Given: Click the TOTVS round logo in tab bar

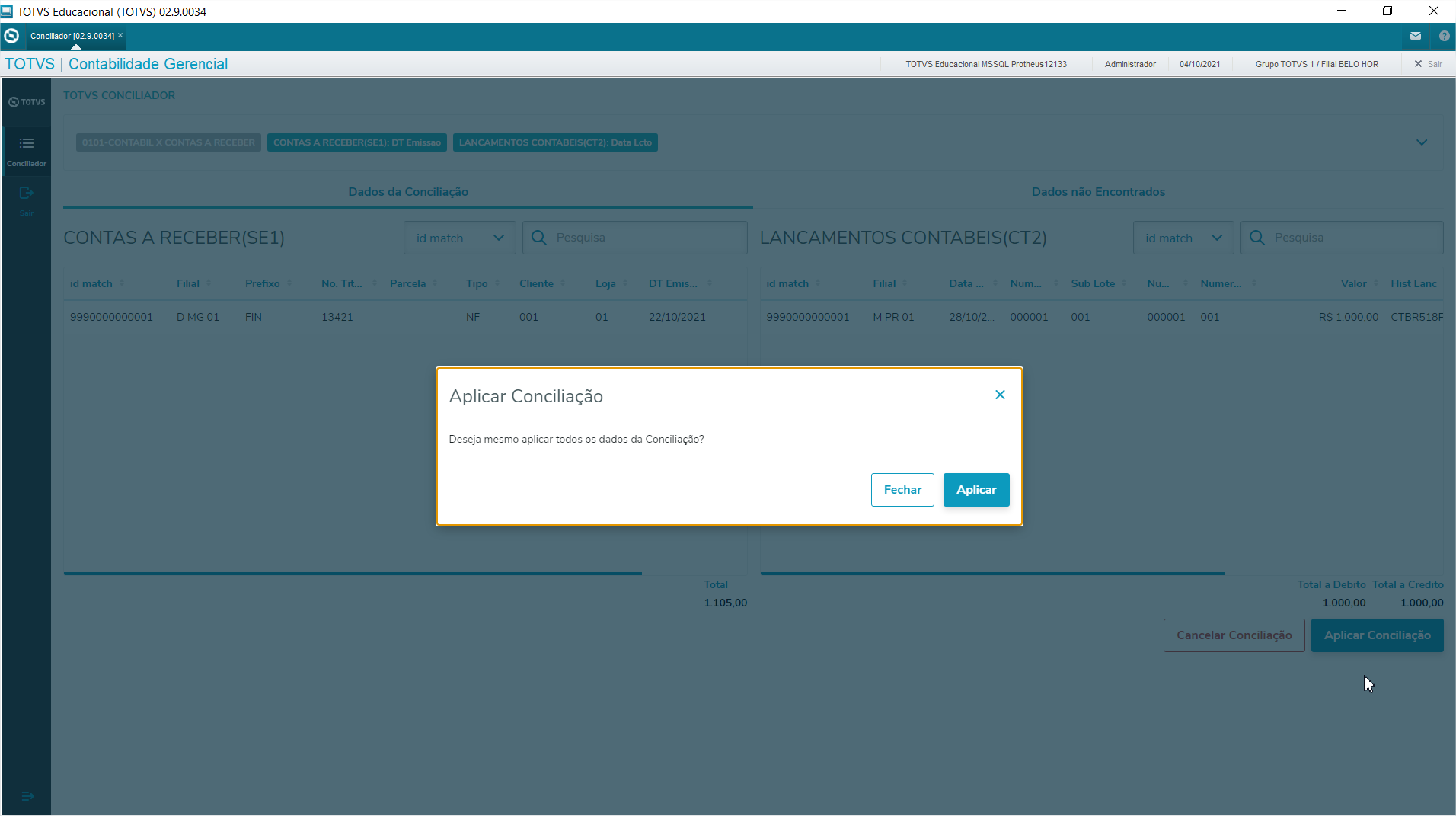Looking at the screenshot, I should tap(11, 36).
